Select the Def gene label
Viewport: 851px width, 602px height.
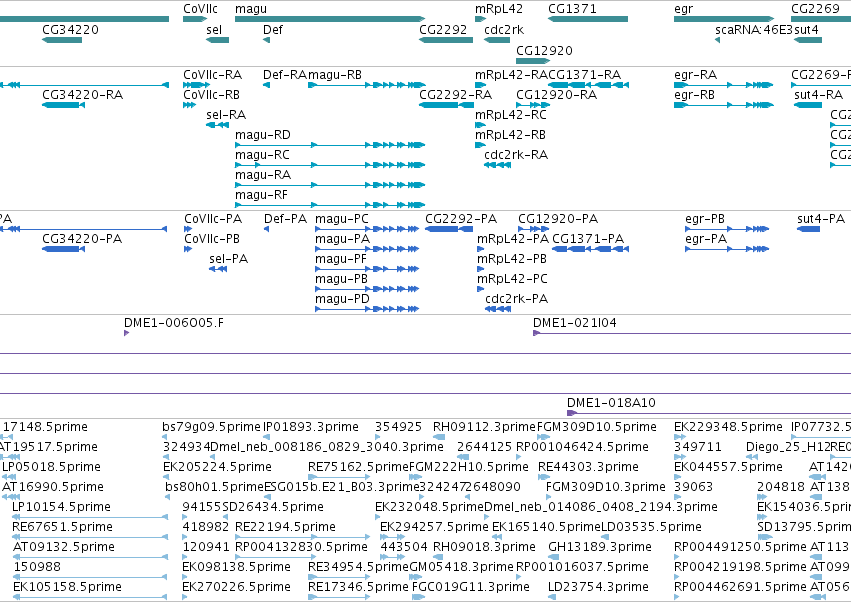tap(272, 29)
